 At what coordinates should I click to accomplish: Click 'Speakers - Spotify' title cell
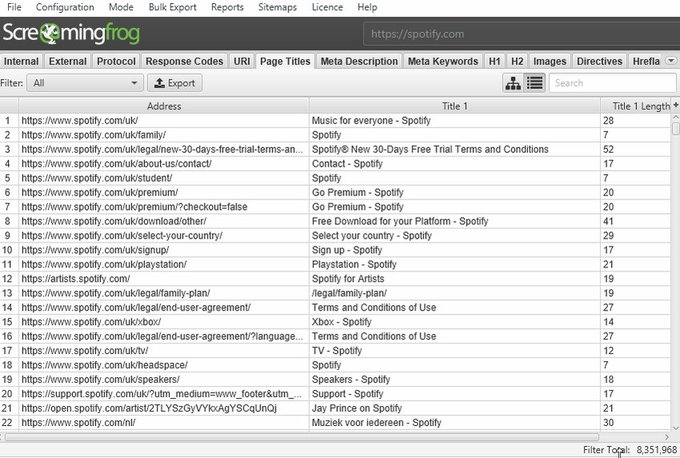click(454, 379)
